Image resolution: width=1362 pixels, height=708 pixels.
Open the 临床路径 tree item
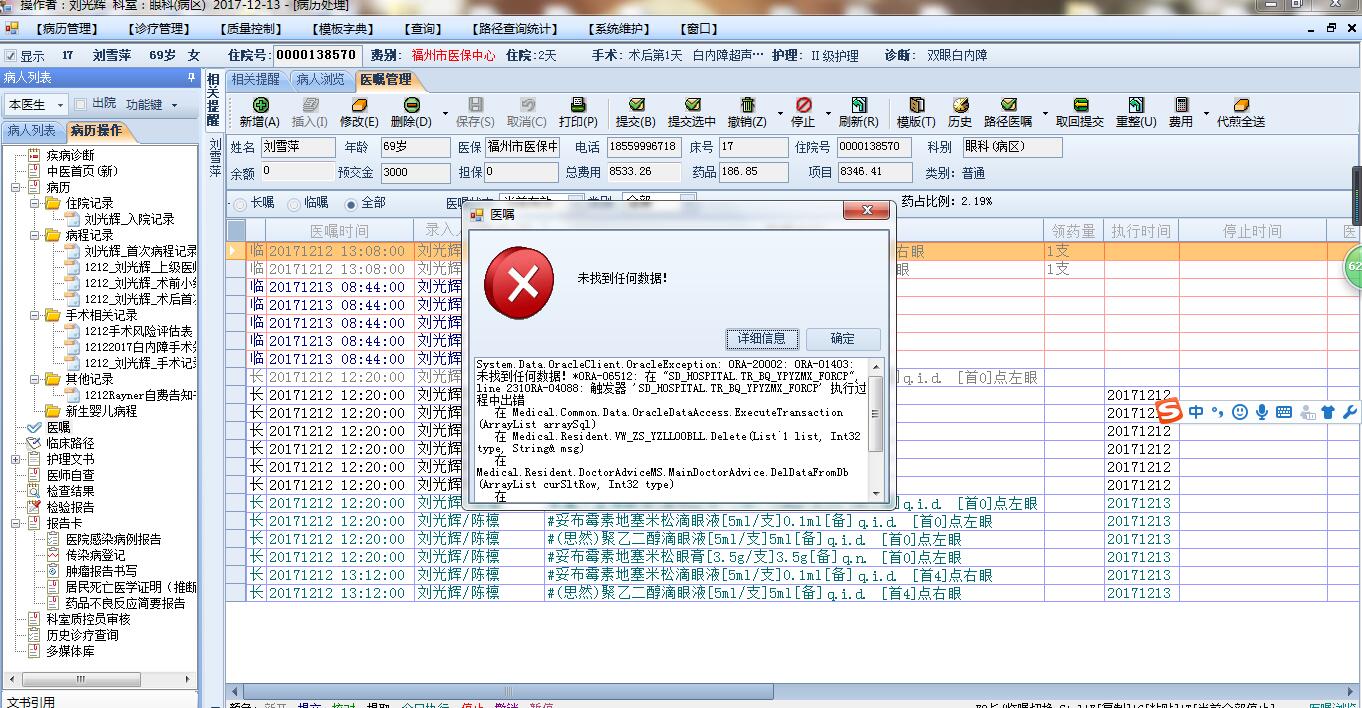(x=70, y=443)
